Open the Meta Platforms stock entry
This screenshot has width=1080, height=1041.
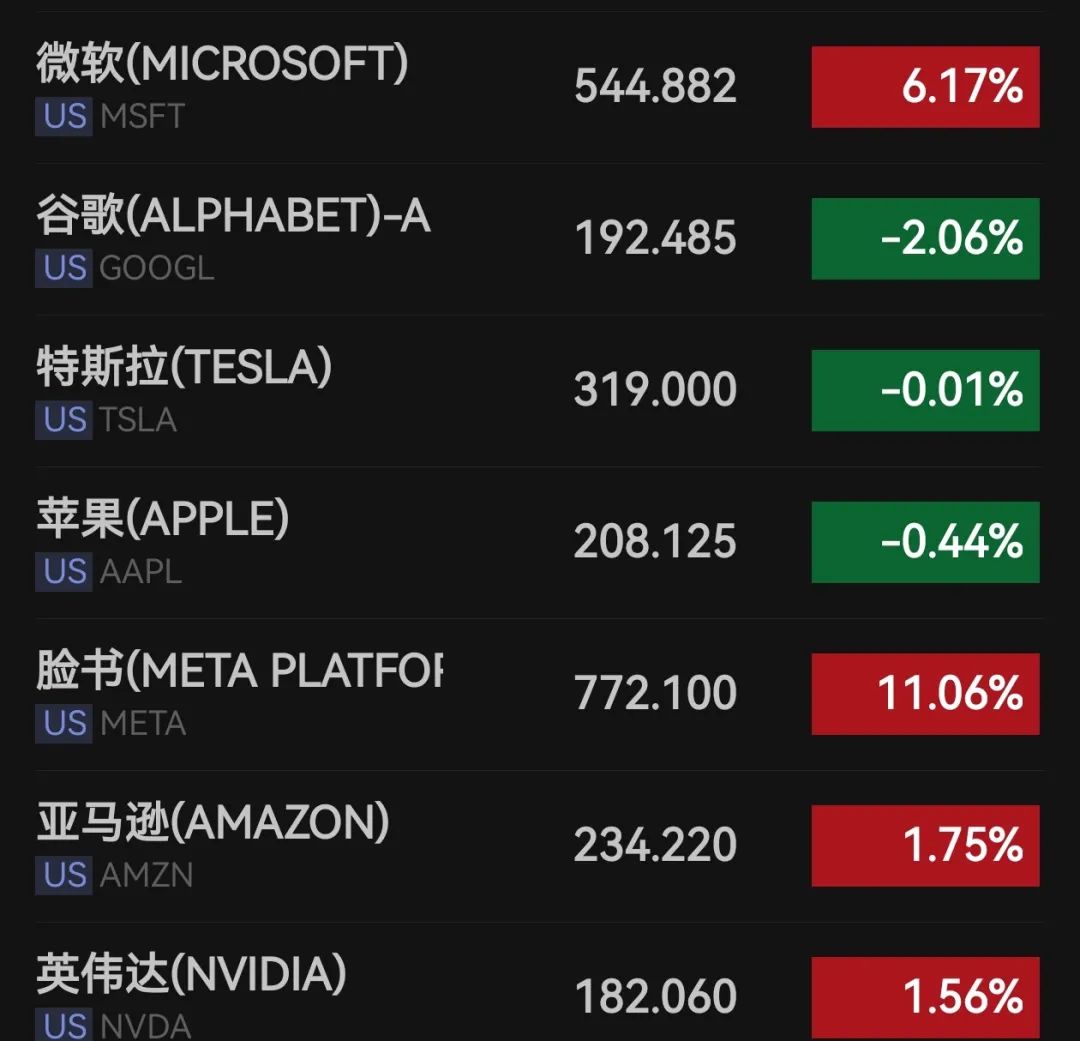click(x=539, y=694)
